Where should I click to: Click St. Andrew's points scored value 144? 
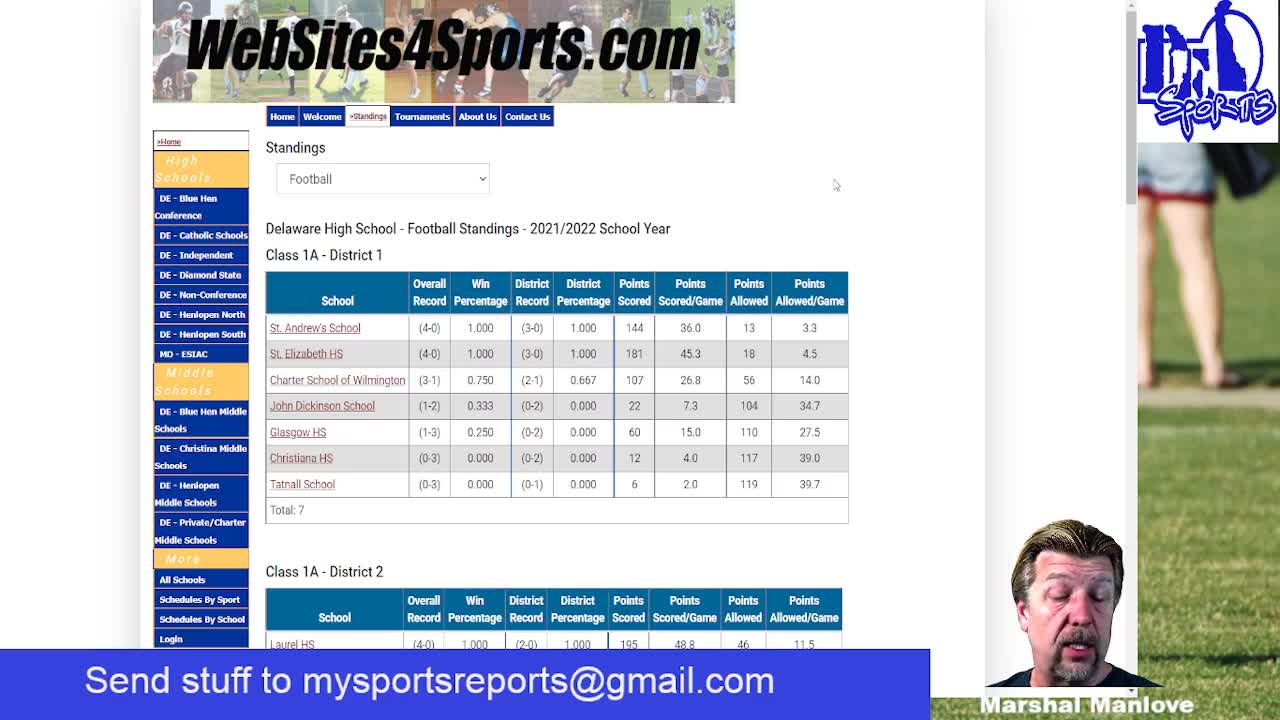pyautogui.click(x=634, y=328)
